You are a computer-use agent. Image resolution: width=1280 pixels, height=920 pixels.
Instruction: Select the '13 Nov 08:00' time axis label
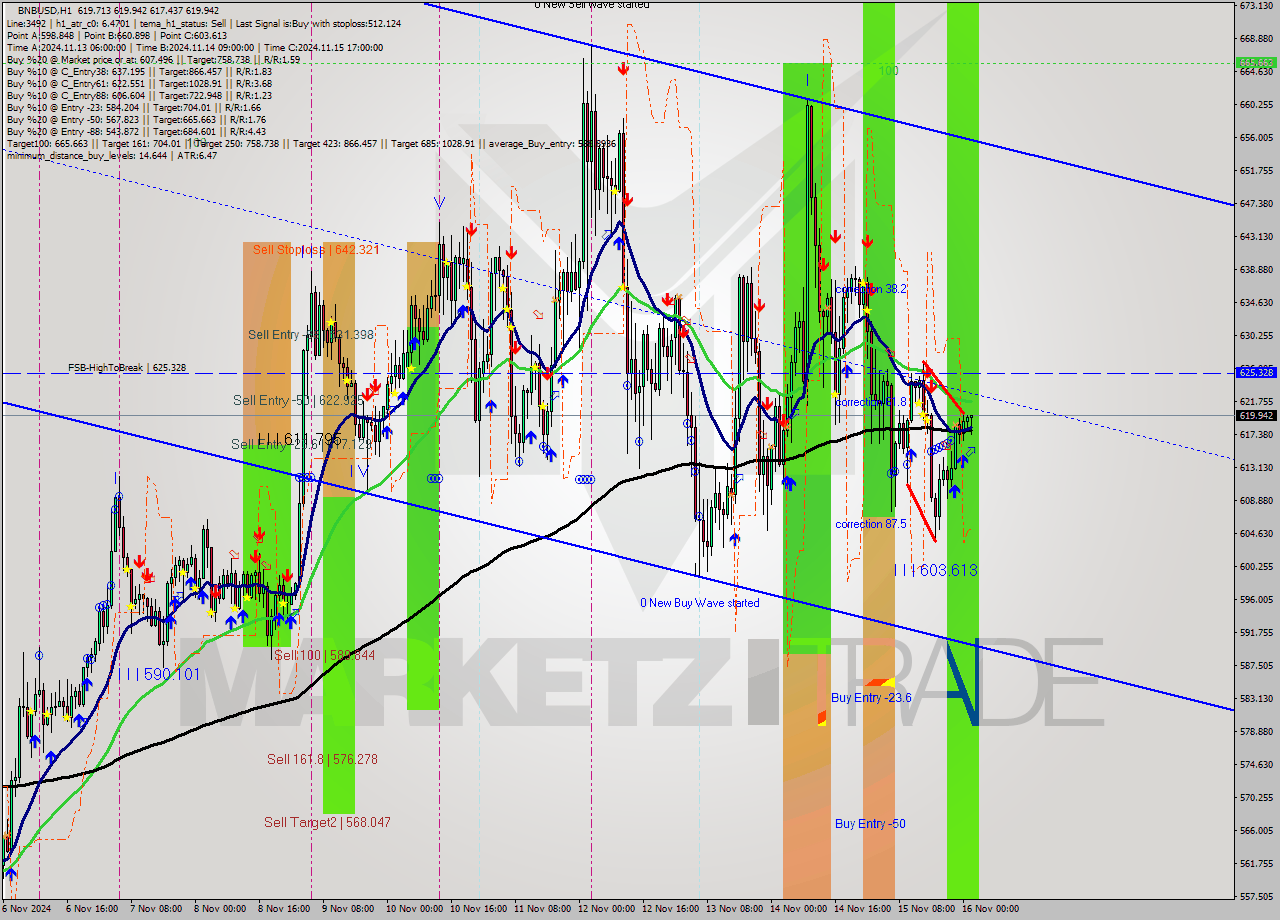coord(734,909)
